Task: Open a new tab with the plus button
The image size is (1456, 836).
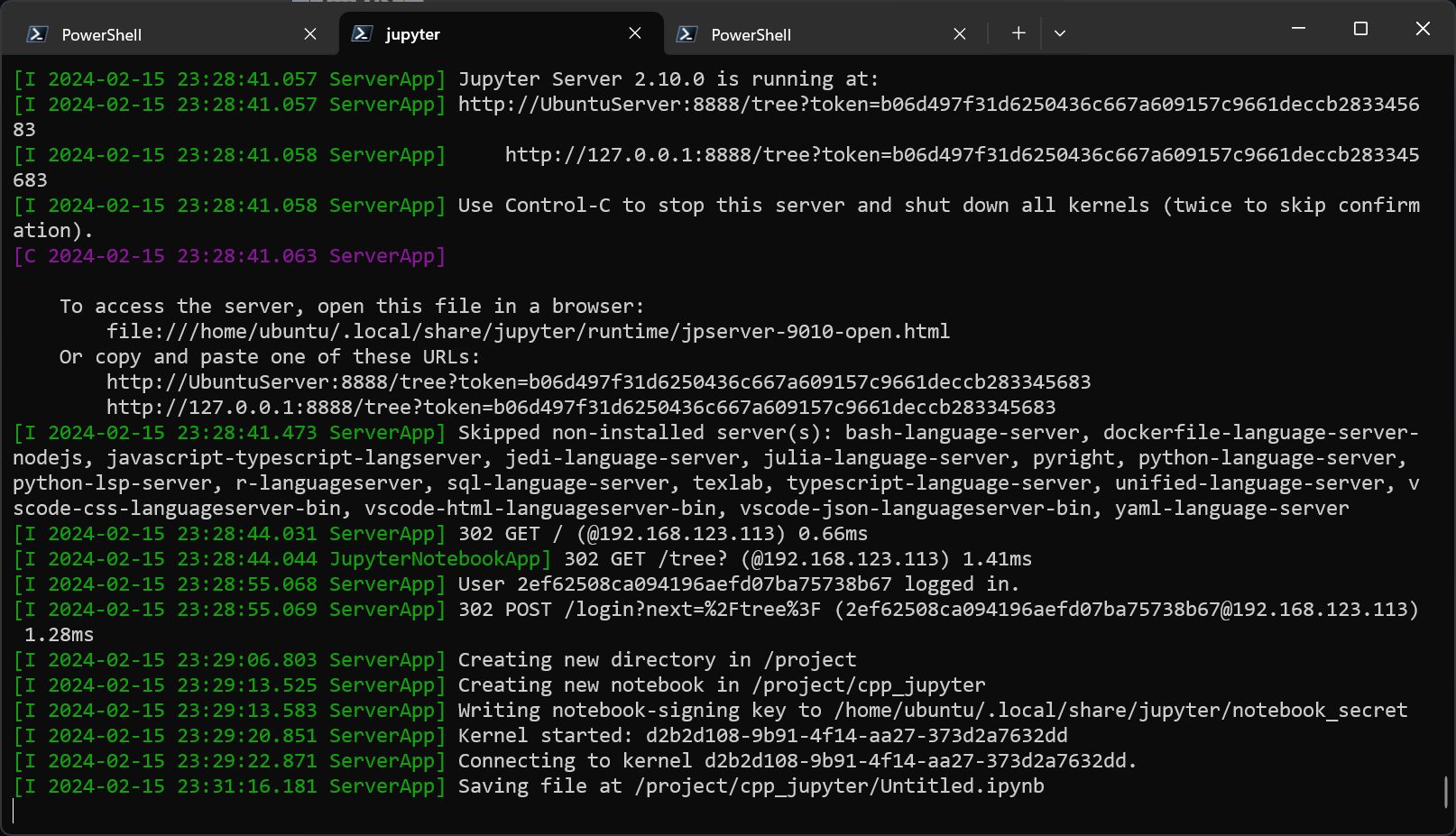Action: click(x=1018, y=33)
